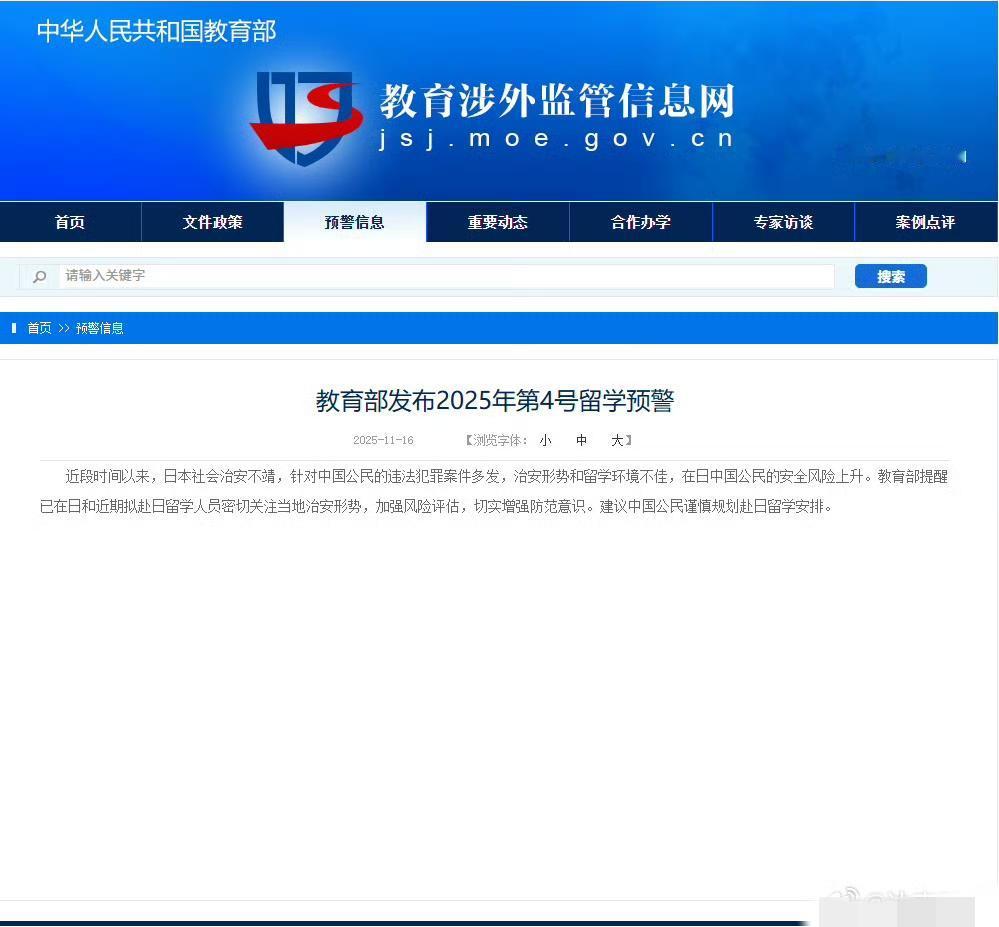Switch to the 专家访谈 tab
This screenshot has height=927, width=999.
783,222
